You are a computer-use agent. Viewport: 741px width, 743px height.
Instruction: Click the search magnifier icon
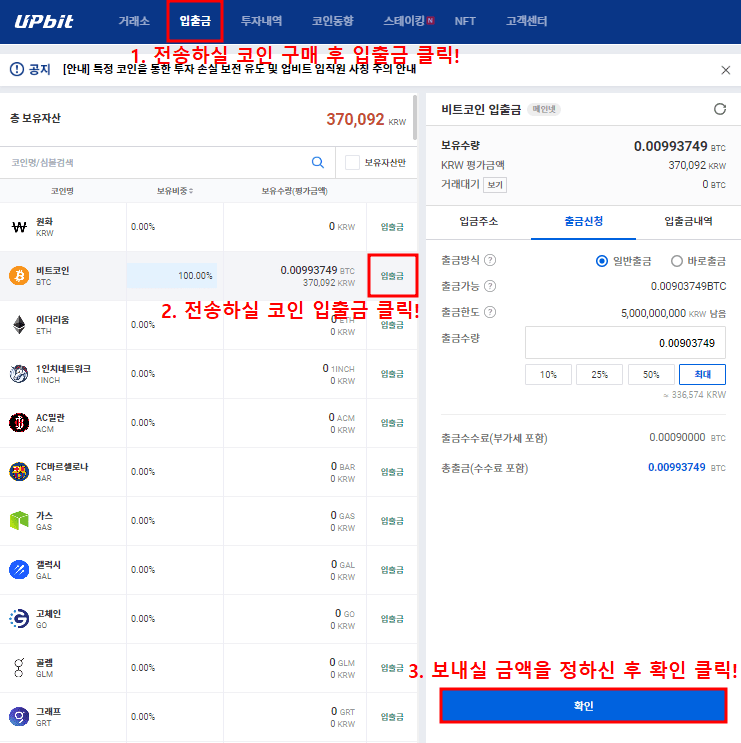(318, 162)
